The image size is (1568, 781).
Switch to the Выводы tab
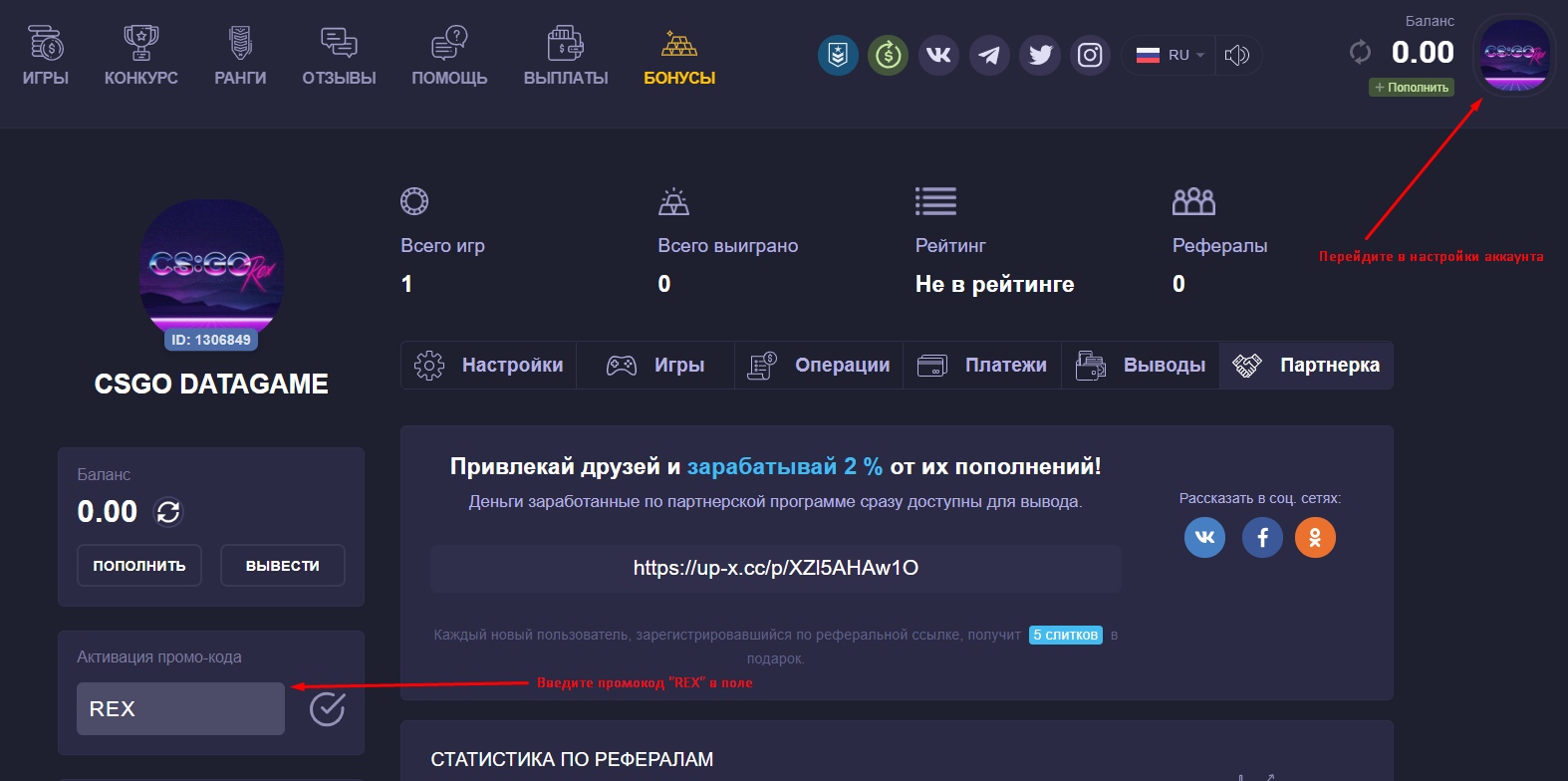[1141, 366]
